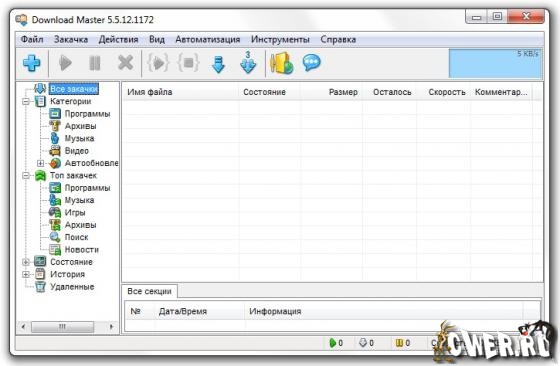Open the yellow folder toolbar icon
The width and height of the screenshot is (560, 366).
281,63
